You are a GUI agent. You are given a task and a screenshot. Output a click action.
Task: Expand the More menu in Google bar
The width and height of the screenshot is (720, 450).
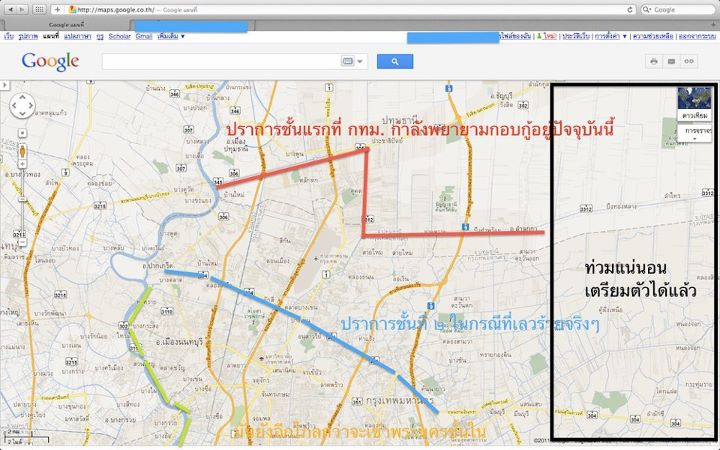(x=171, y=36)
